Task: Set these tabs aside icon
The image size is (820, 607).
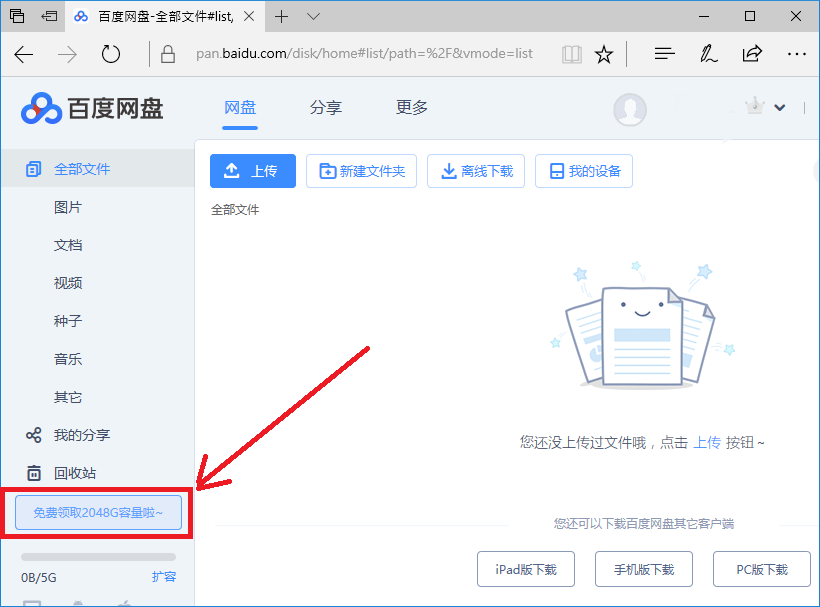Action: coord(49,16)
